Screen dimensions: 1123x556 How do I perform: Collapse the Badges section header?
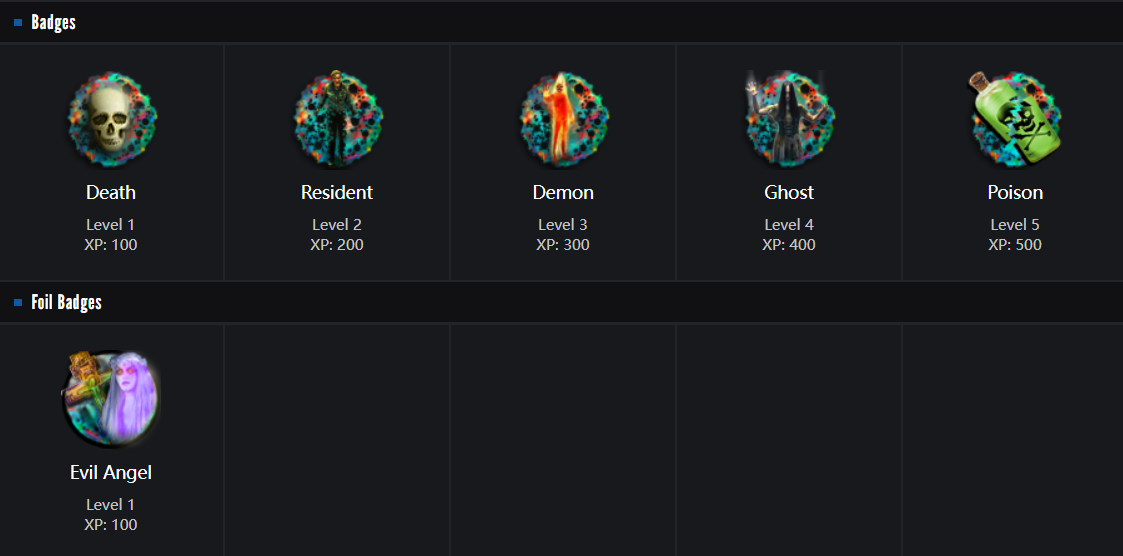[x=54, y=22]
